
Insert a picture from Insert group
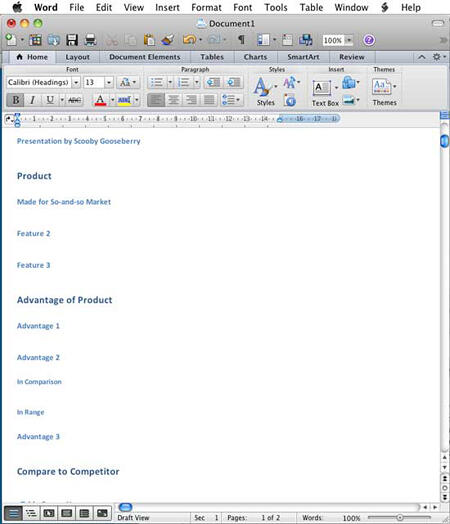[349, 100]
